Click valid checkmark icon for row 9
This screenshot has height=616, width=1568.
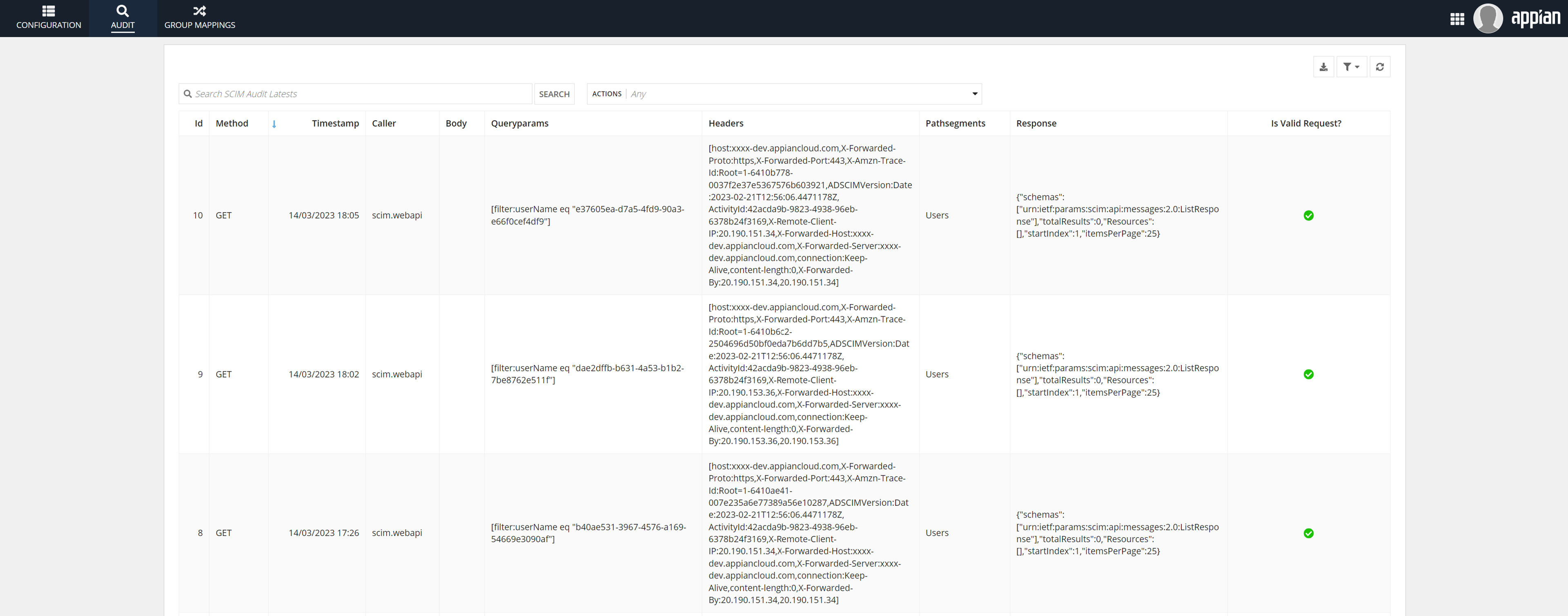pos(1308,374)
